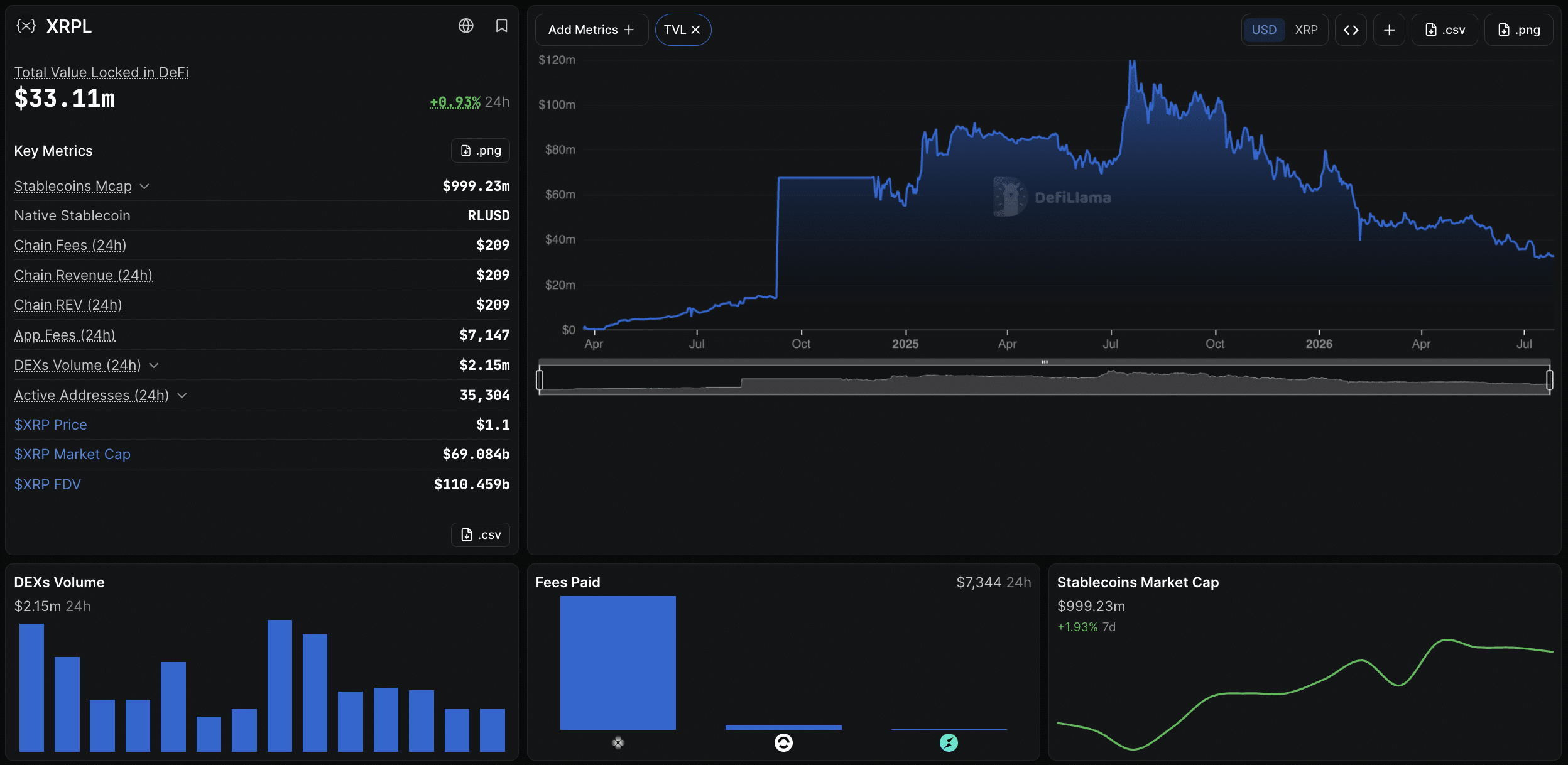
Task: Remove the TVL metric chip
Action: (x=695, y=30)
